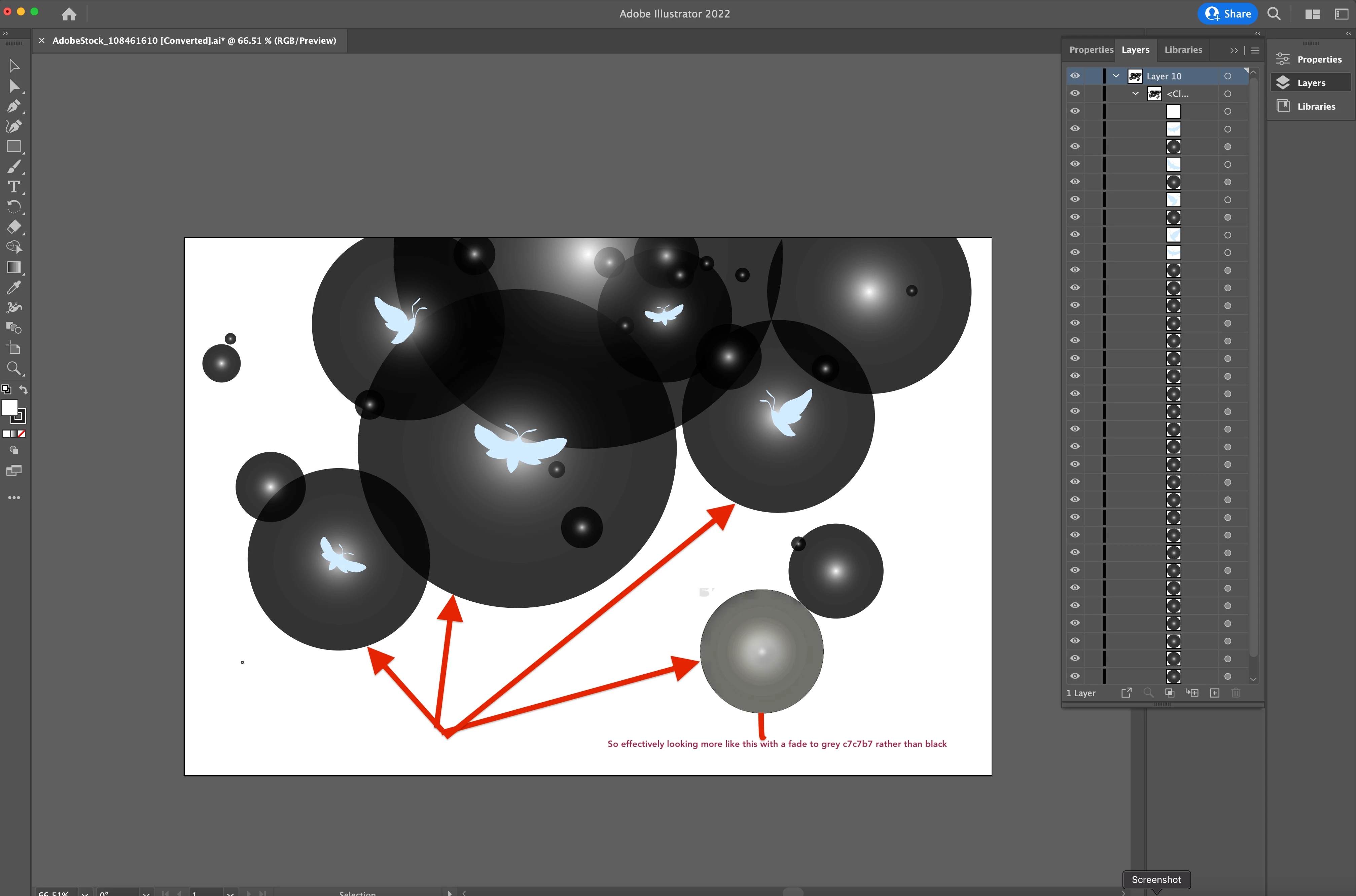Click the Share button

point(1227,14)
